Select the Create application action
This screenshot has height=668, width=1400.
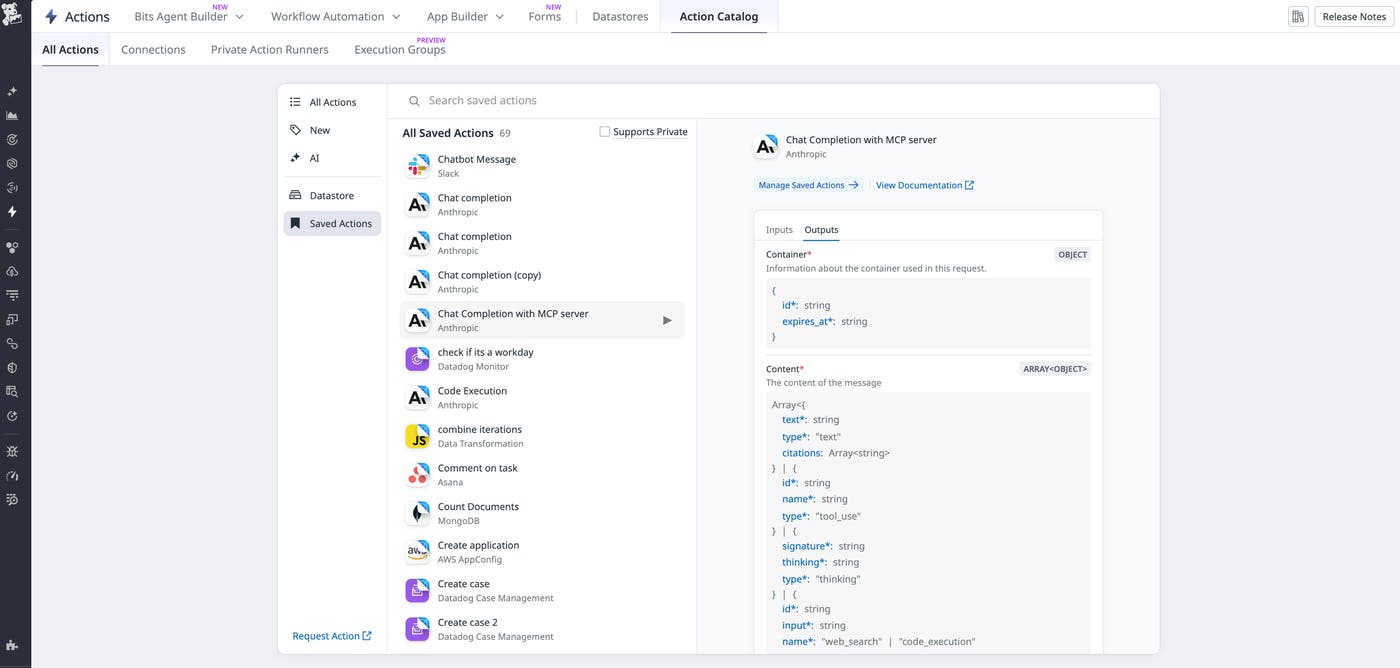point(542,552)
